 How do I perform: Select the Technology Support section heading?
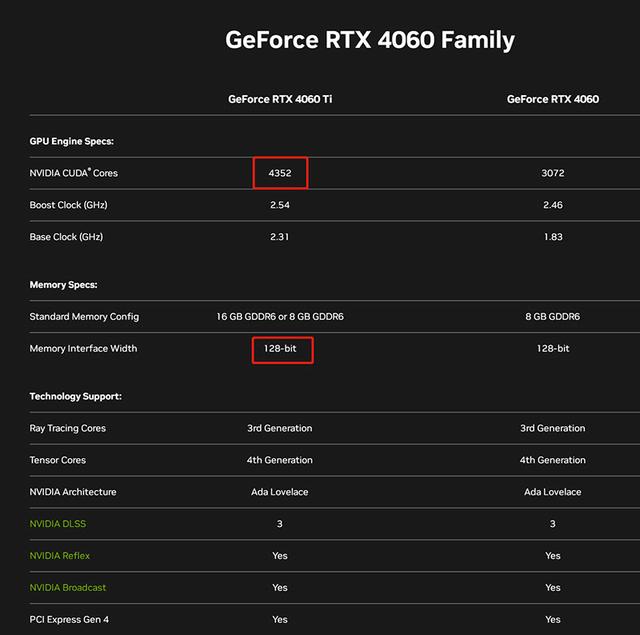(x=76, y=396)
